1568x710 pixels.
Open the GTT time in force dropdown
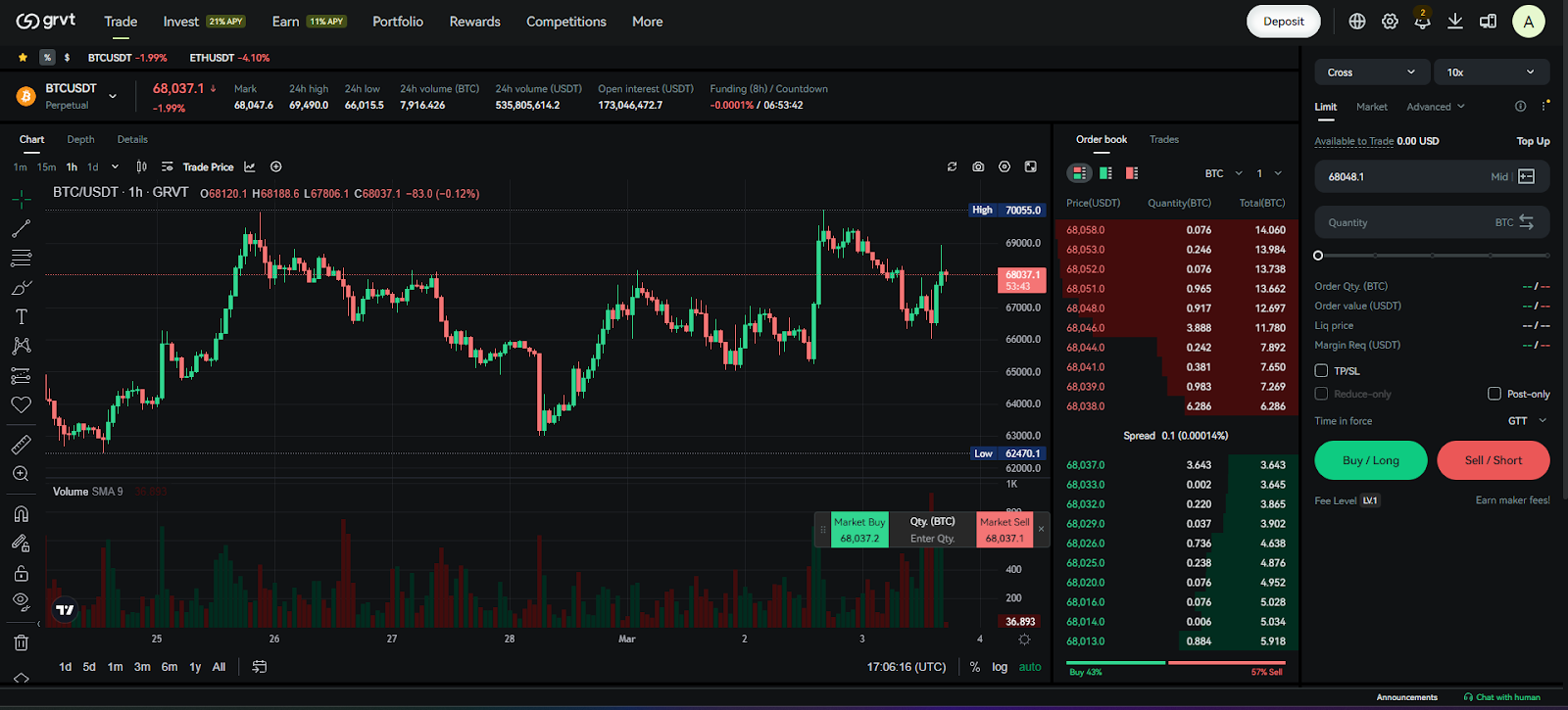click(x=1528, y=421)
